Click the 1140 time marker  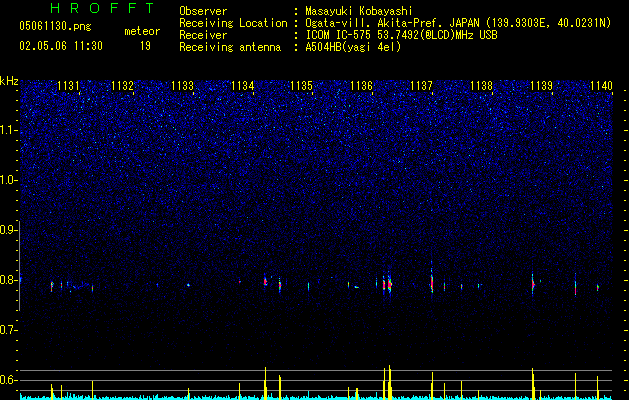tap(601, 86)
